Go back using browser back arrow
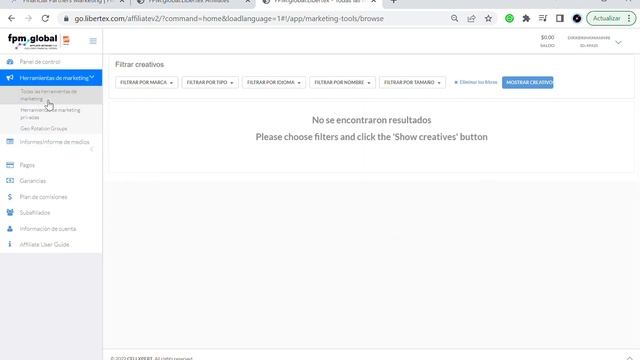 [11, 18]
